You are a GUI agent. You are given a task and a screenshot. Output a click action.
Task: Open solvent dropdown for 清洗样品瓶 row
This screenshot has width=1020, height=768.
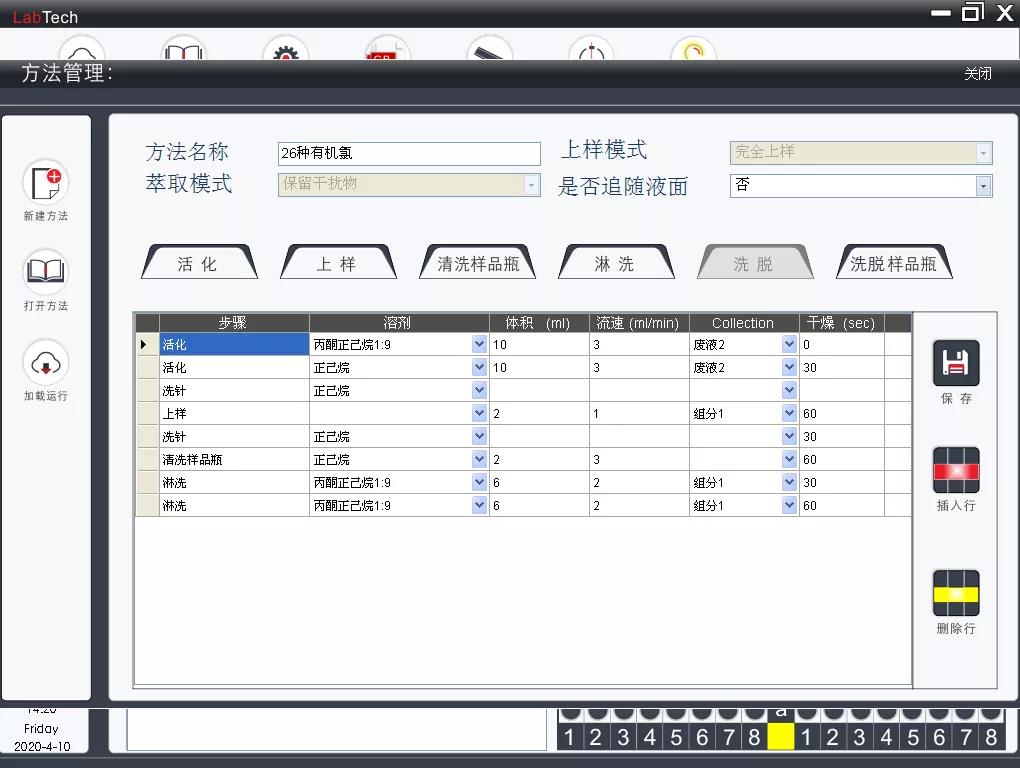coord(479,460)
